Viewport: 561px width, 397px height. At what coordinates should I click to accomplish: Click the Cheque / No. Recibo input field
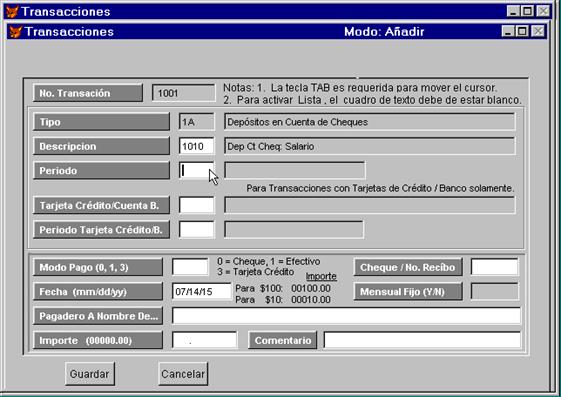point(494,267)
